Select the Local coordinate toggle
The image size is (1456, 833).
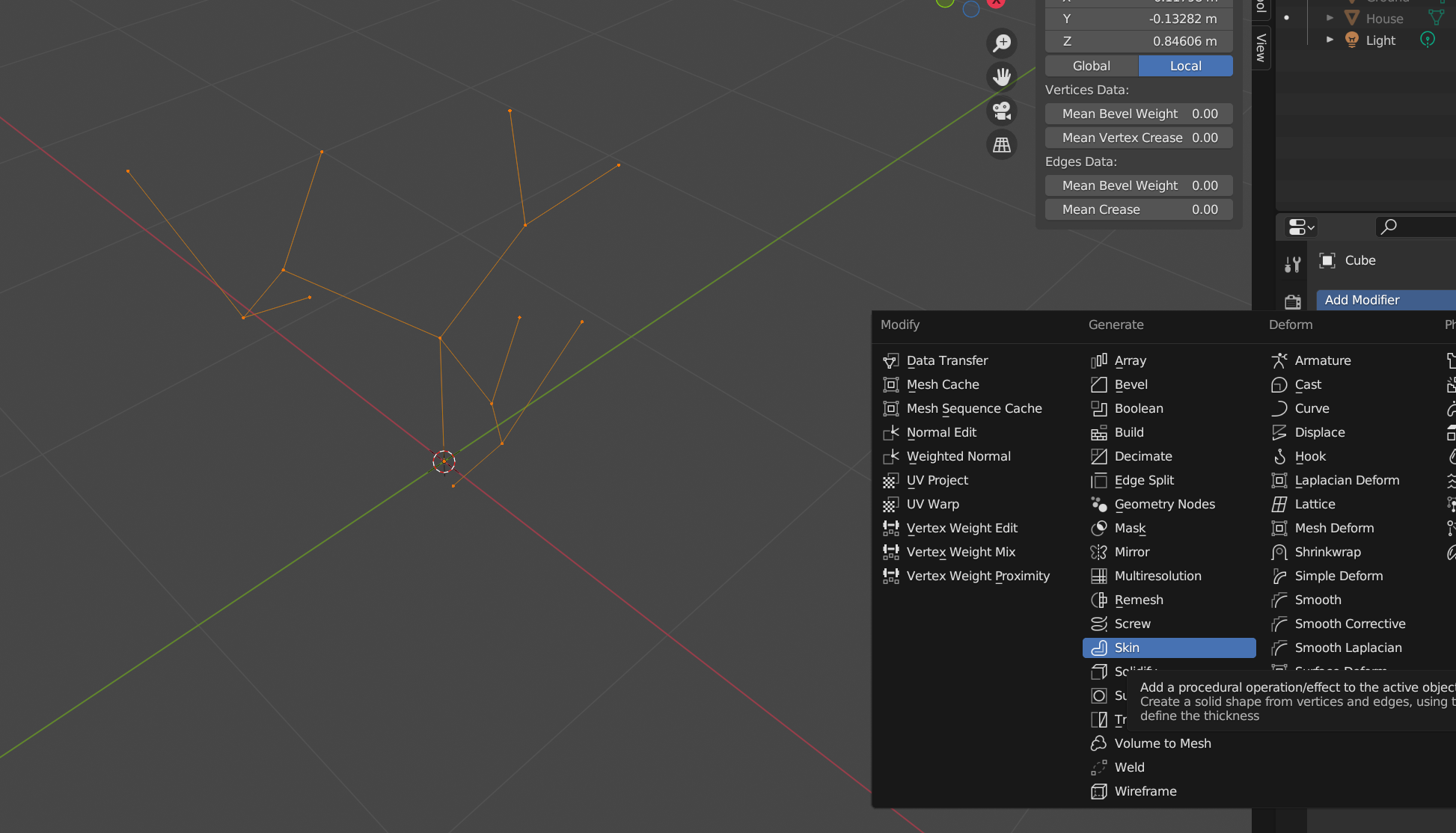(x=1185, y=66)
